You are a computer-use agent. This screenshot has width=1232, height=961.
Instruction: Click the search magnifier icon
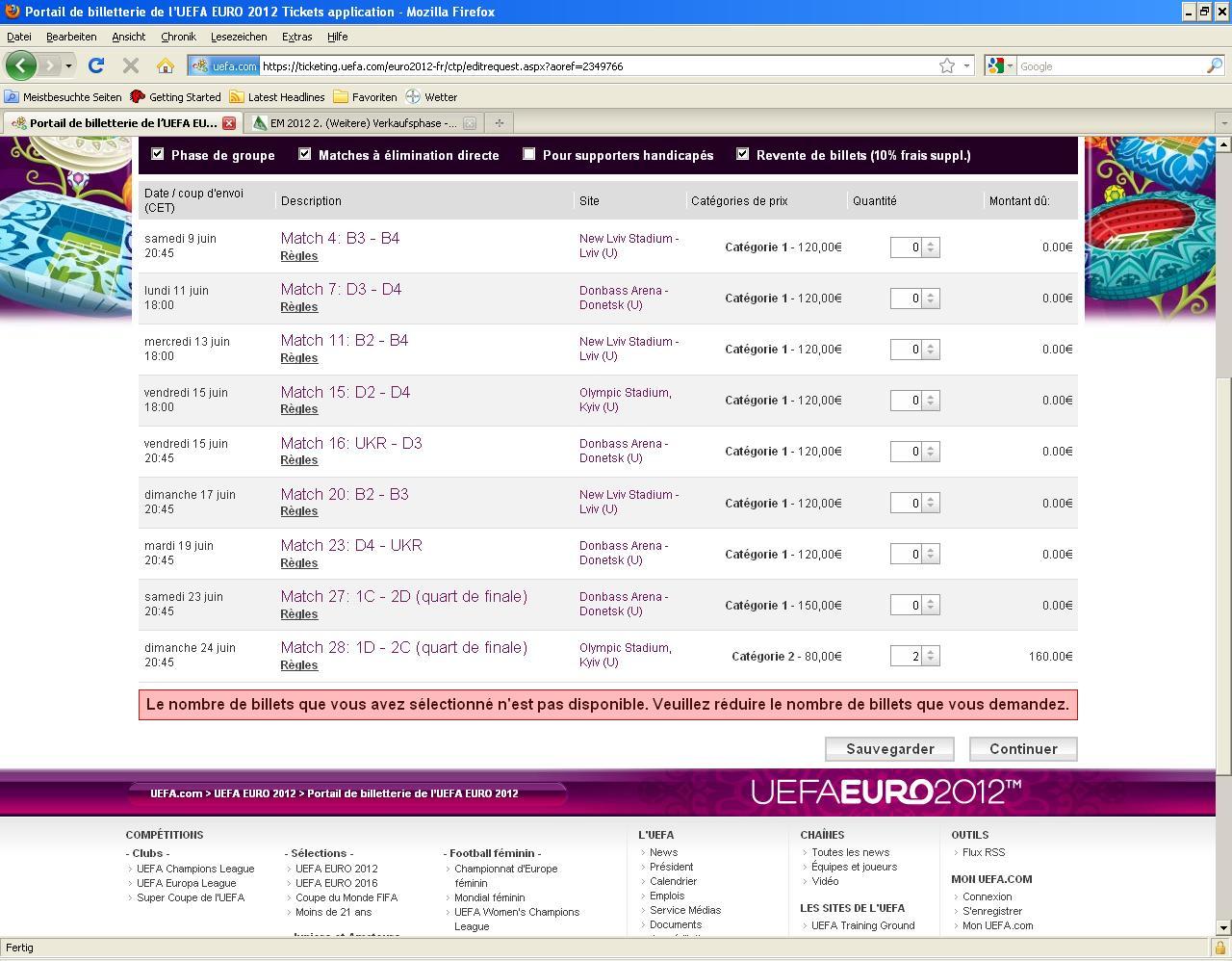pyautogui.click(x=1214, y=65)
